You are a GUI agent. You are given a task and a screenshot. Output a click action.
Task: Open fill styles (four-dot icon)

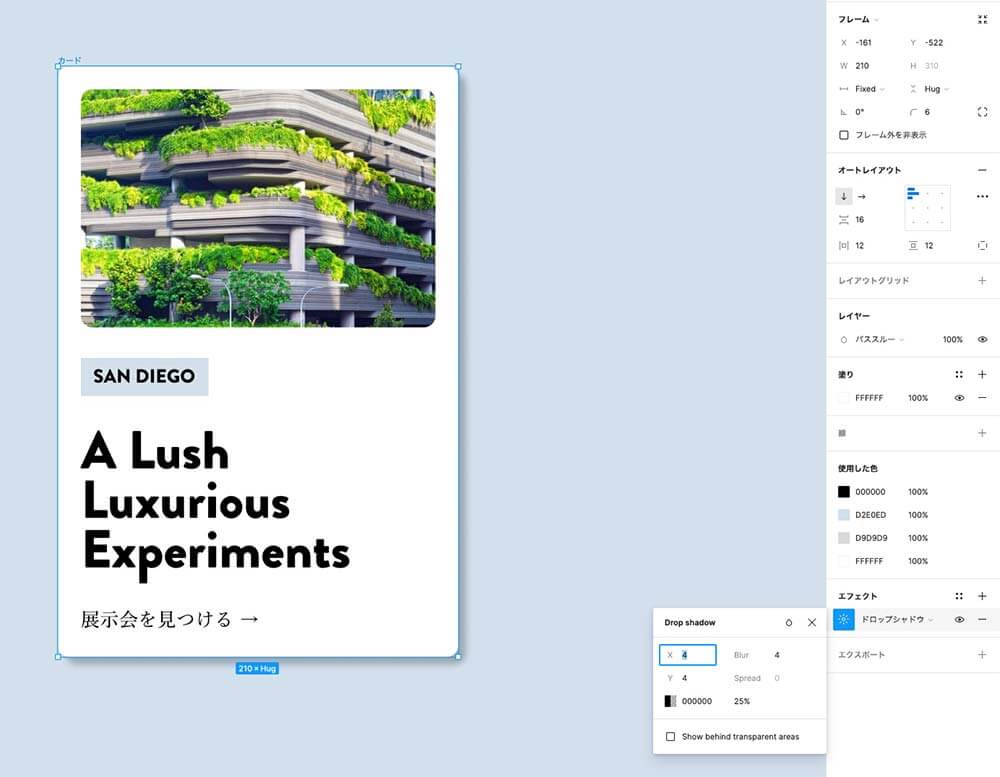[x=959, y=374]
